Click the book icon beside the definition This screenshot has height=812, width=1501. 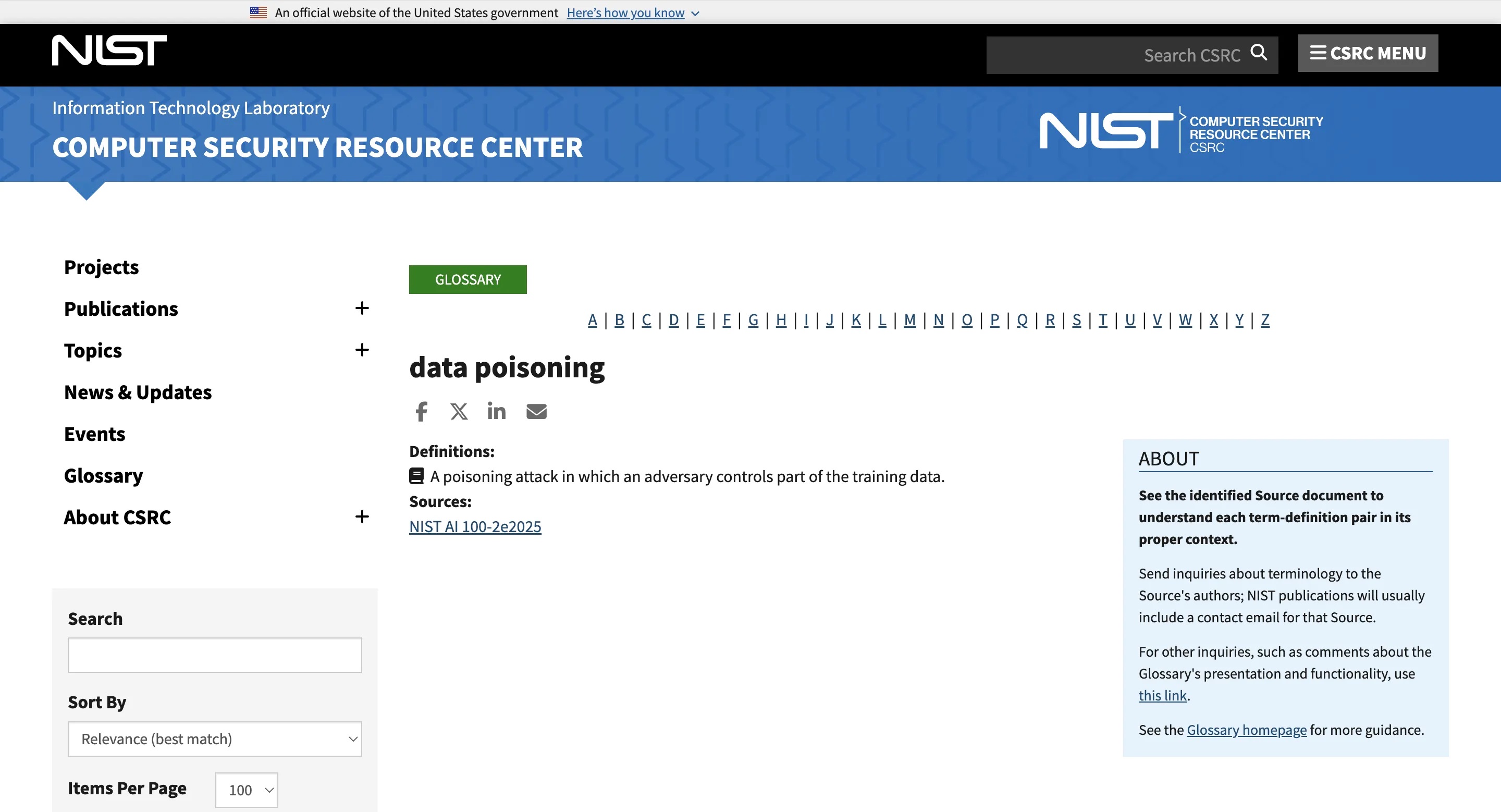coord(416,476)
